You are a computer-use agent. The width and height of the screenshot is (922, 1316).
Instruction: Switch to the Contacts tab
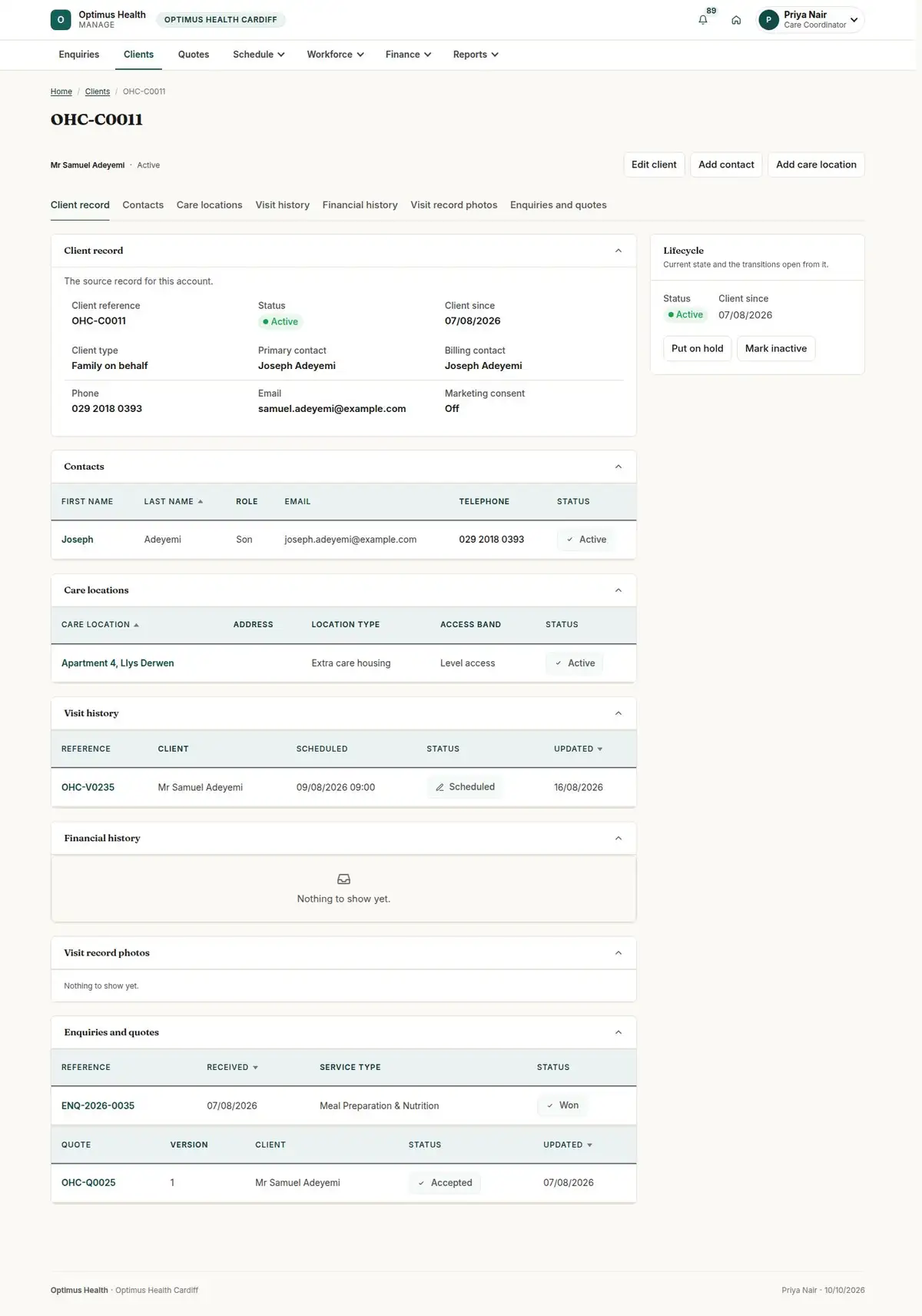(x=143, y=205)
